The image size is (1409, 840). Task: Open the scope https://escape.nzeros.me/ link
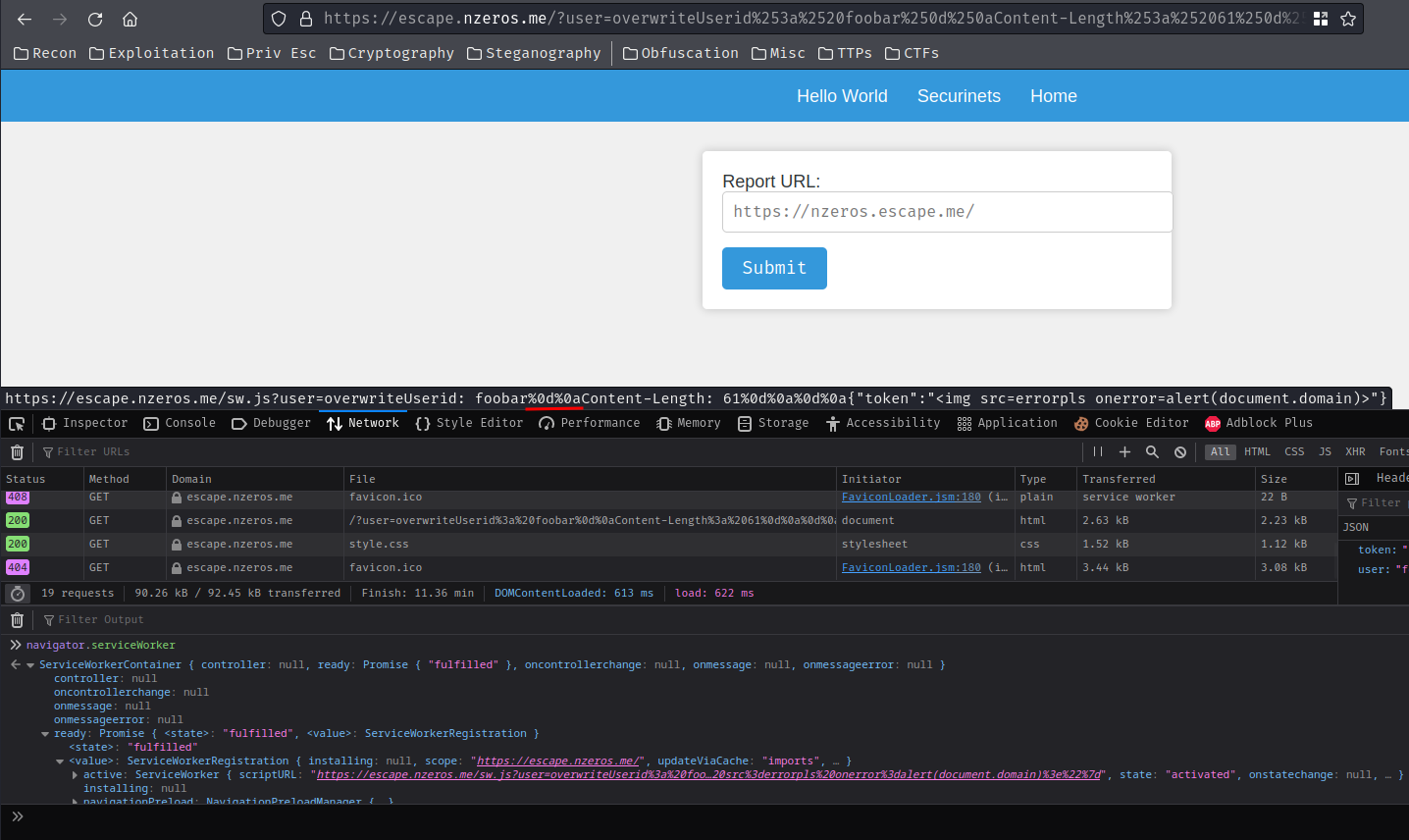[559, 761]
